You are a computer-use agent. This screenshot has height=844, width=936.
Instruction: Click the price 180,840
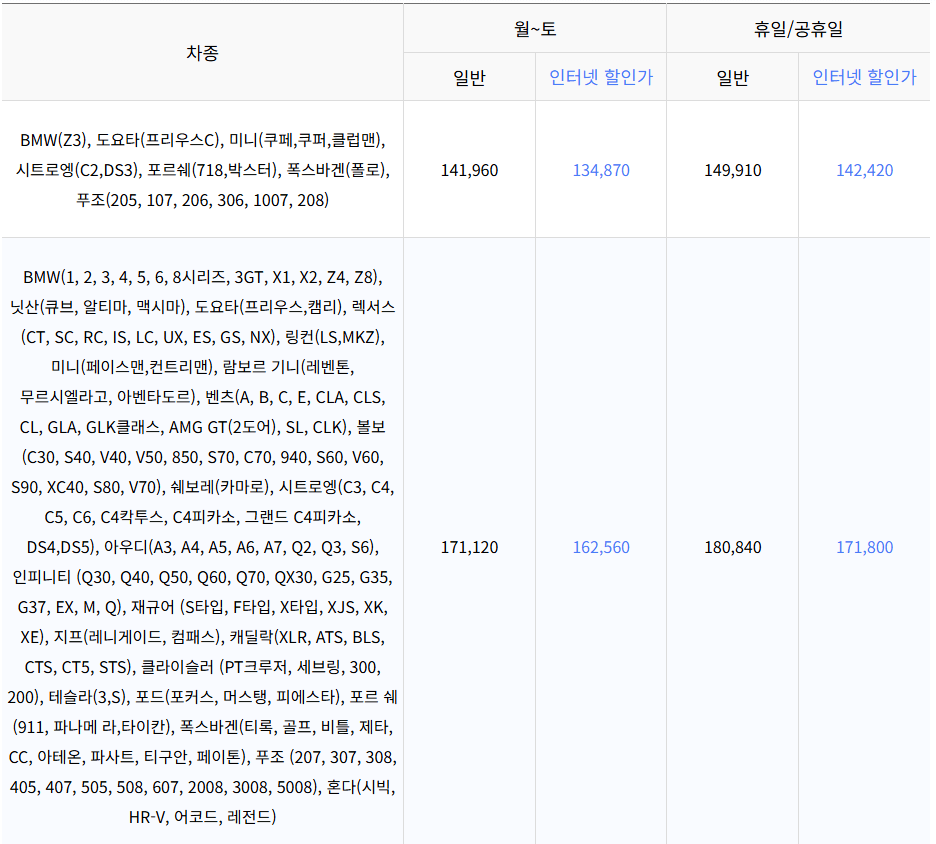[x=731, y=547]
